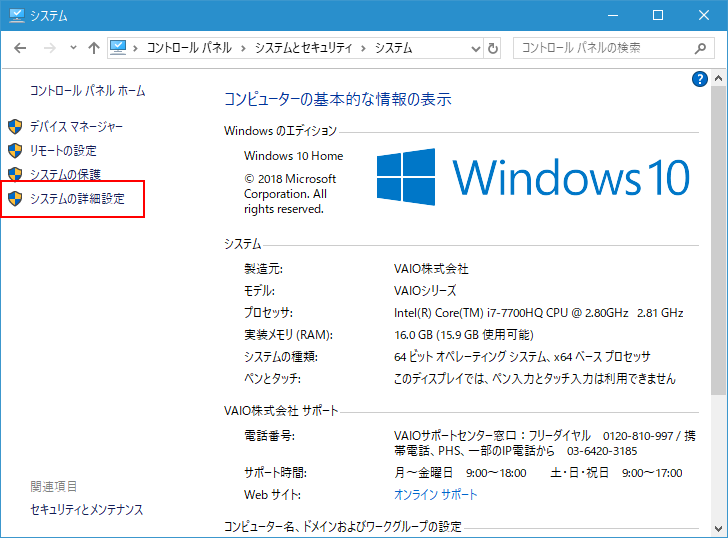Click the © 2018 Microsoft Corporation copyright text
This screenshot has width=728, height=538.
(x=290, y=194)
